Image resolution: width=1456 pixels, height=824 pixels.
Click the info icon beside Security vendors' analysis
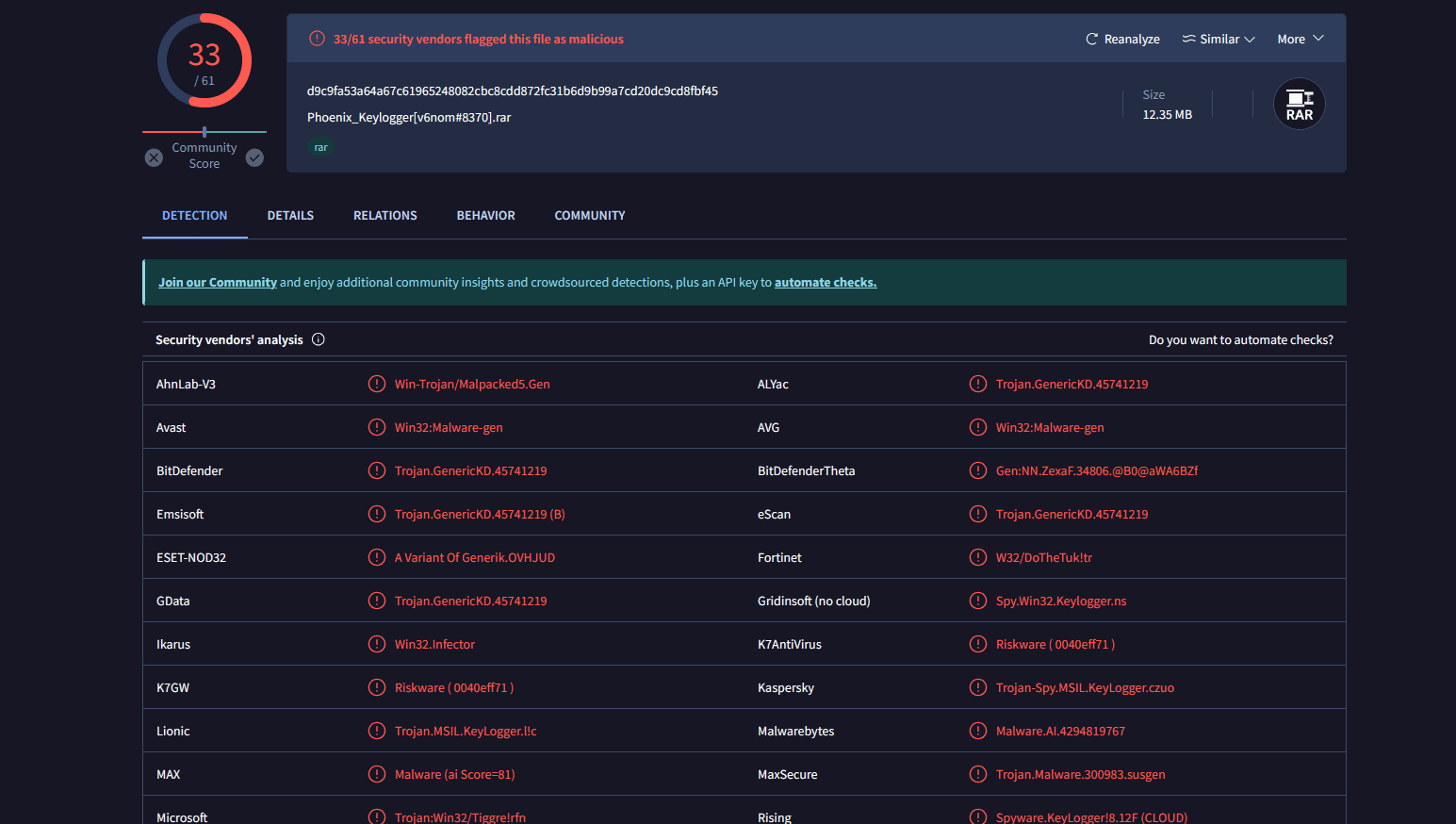pos(319,339)
